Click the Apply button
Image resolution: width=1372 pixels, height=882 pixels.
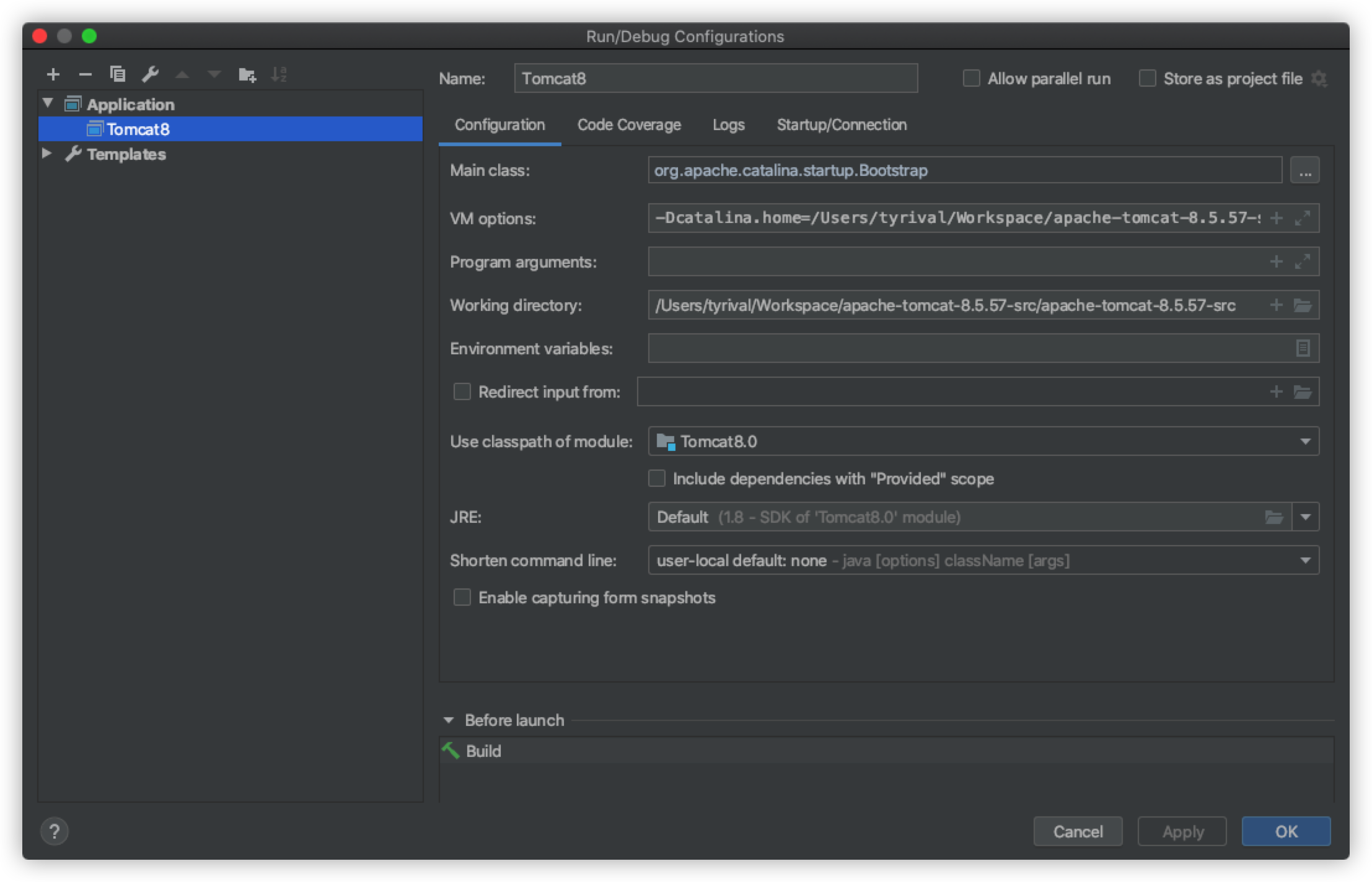coord(1182,832)
